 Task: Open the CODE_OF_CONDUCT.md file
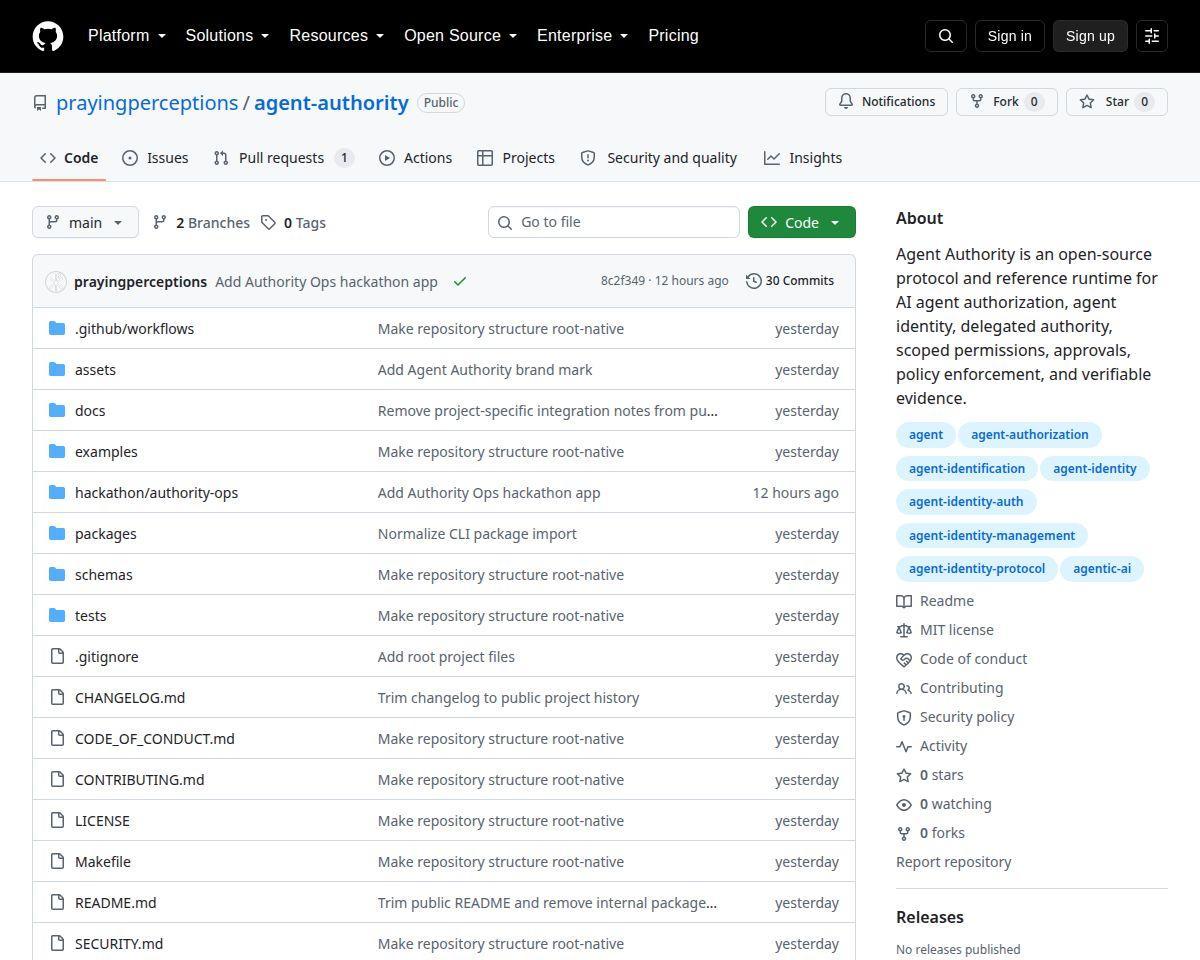coord(155,738)
